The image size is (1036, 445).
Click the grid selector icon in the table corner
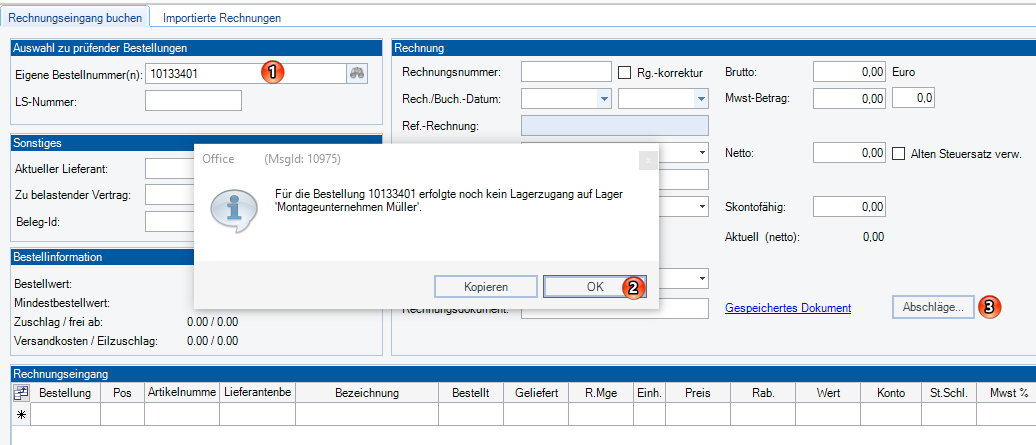[x=20, y=393]
